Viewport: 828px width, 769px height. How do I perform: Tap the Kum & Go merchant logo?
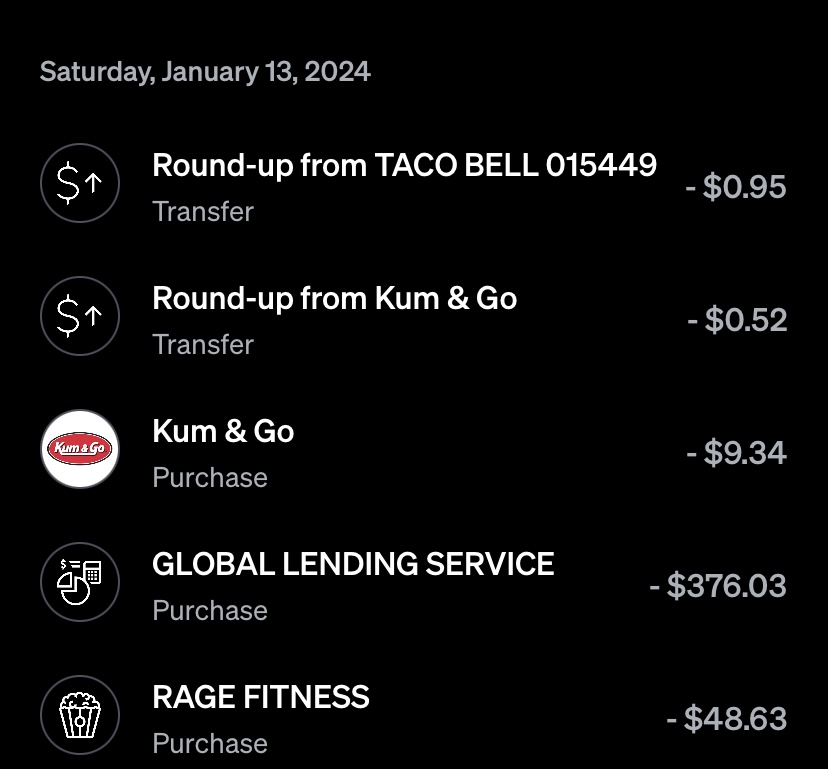(80, 449)
